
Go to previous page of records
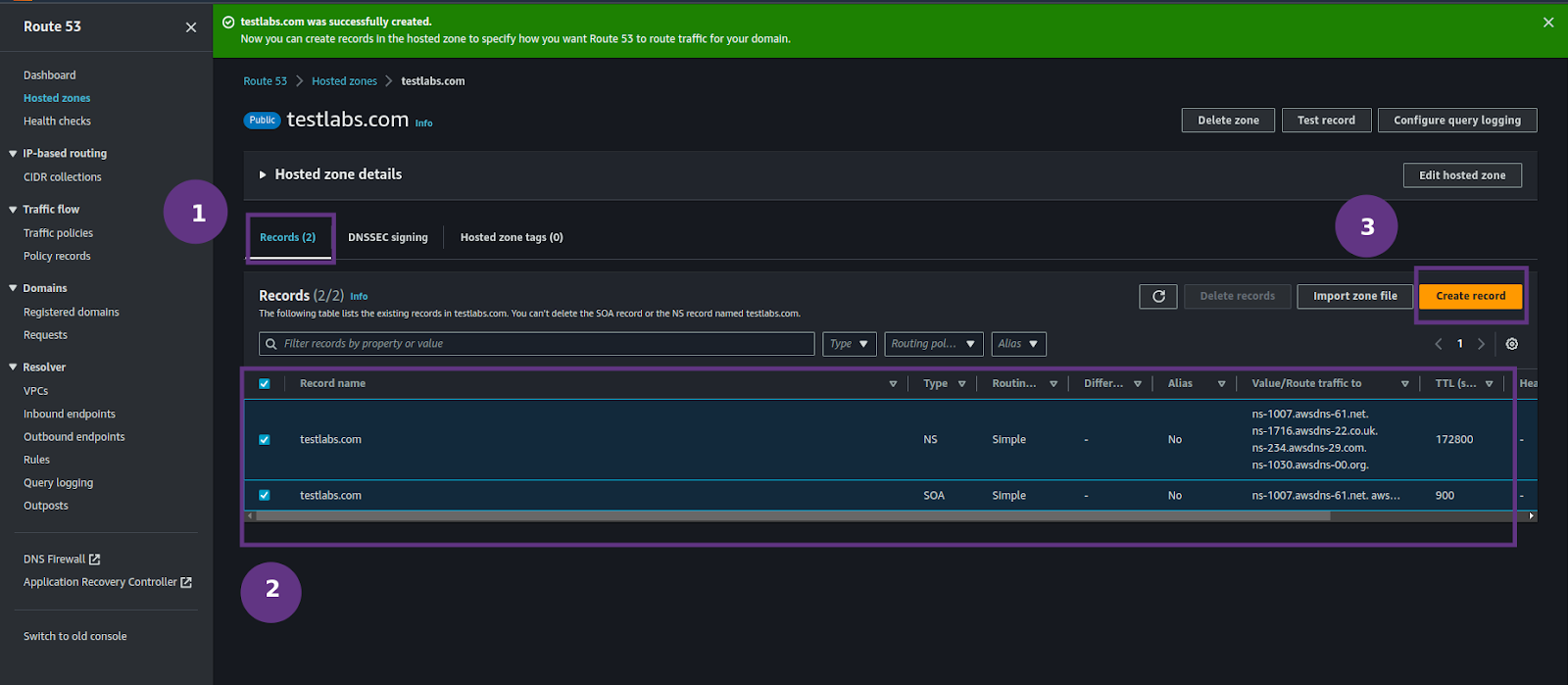click(x=1439, y=344)
